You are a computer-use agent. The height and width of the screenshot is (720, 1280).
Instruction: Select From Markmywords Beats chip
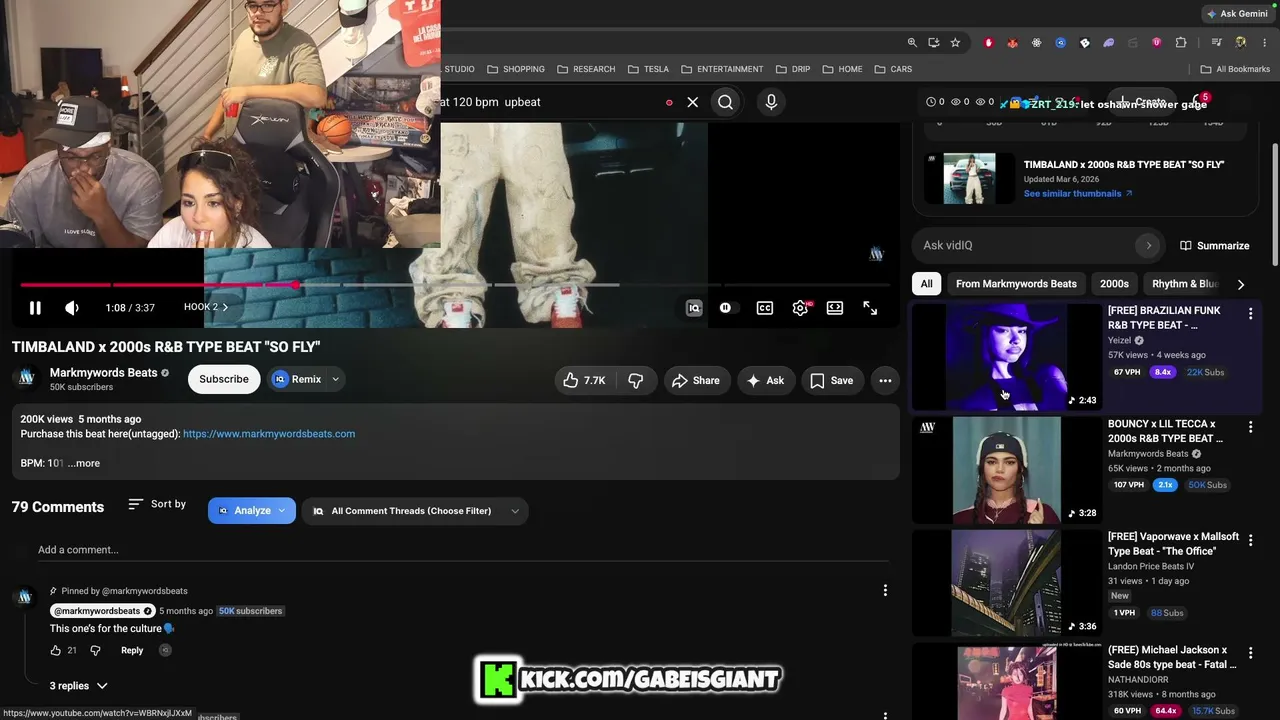coord(1016,284)
